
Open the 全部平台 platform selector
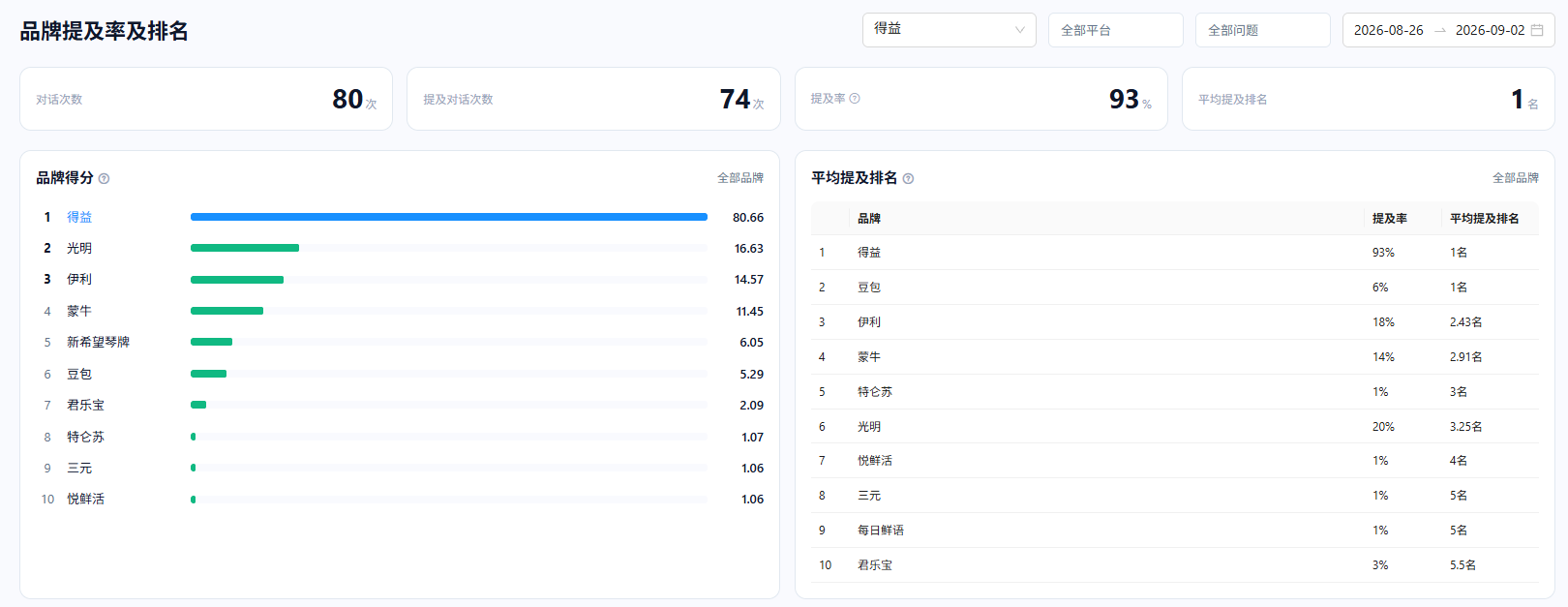[1115, 30]
